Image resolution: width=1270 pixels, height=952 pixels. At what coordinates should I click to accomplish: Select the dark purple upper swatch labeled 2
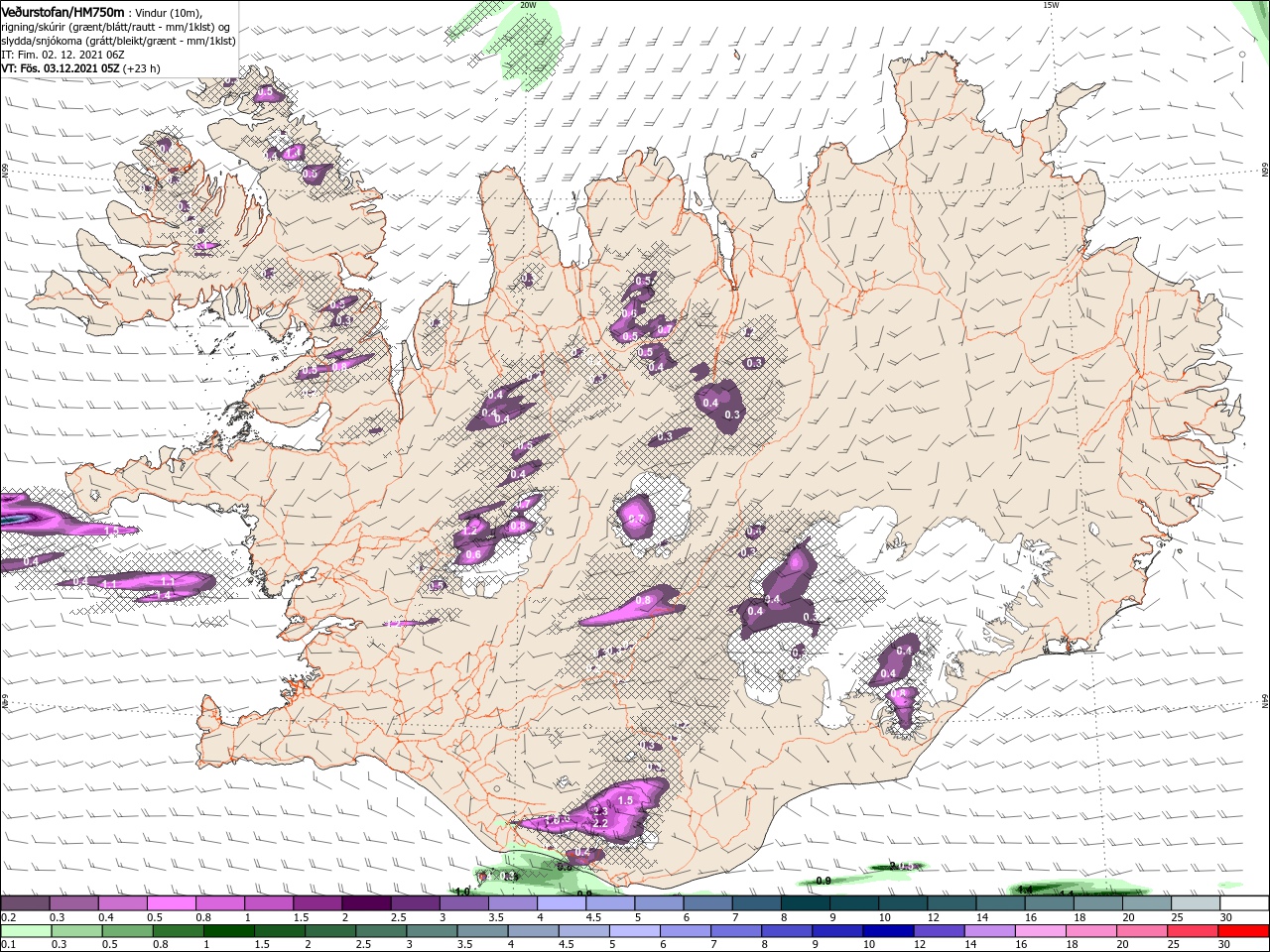[366, 903]
